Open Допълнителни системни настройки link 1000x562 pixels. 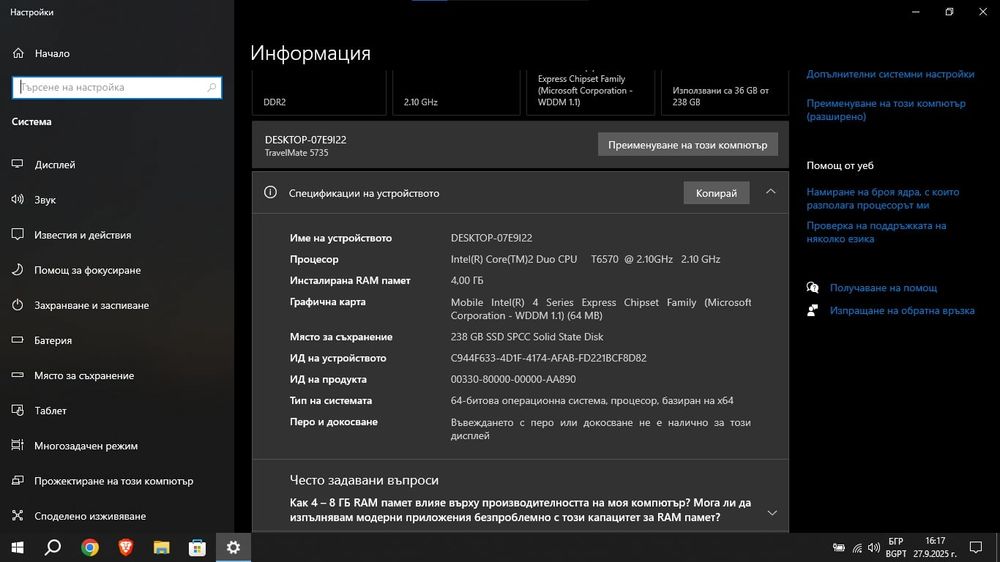(890, 74)
